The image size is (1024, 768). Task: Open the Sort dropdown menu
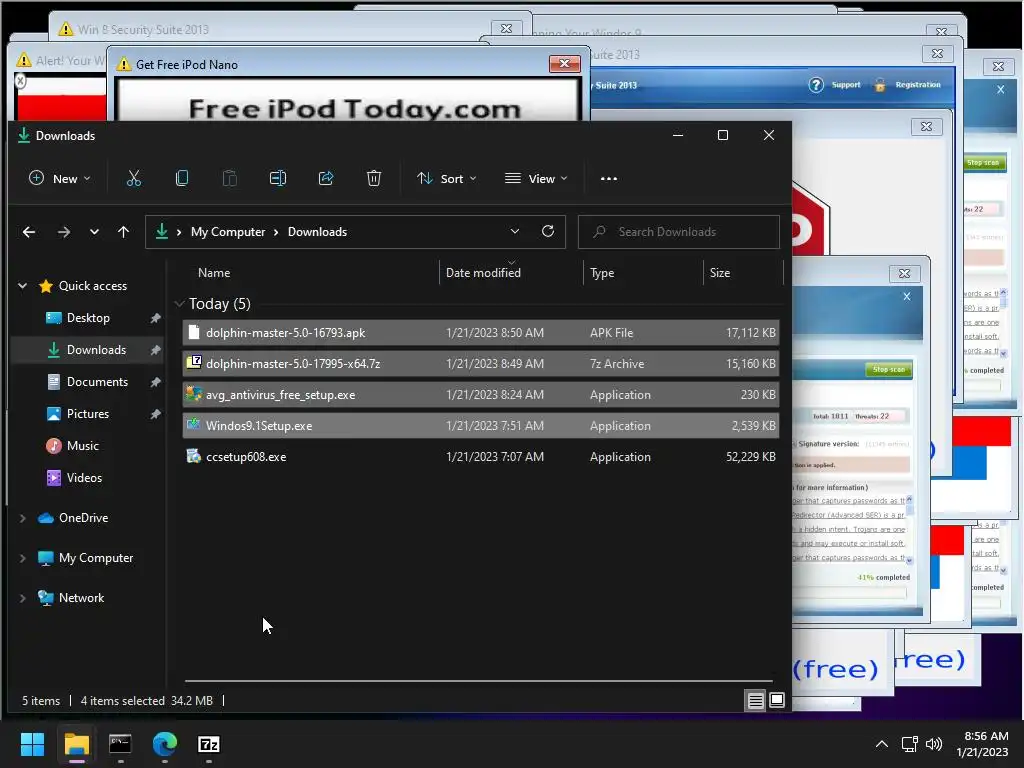(x=447, y=178)
